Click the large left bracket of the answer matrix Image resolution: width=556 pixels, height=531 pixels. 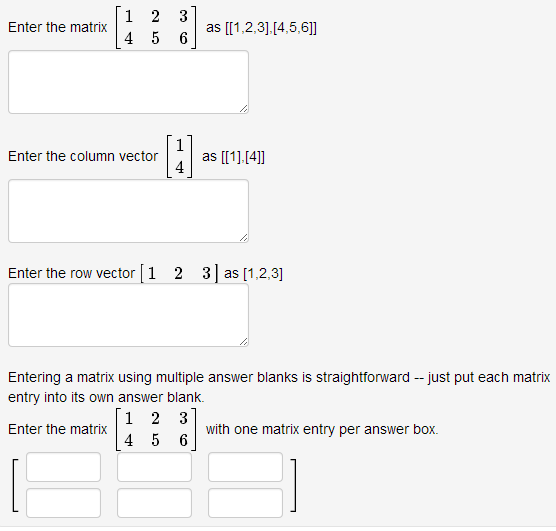pyautogui.click(x=15, y=485)
